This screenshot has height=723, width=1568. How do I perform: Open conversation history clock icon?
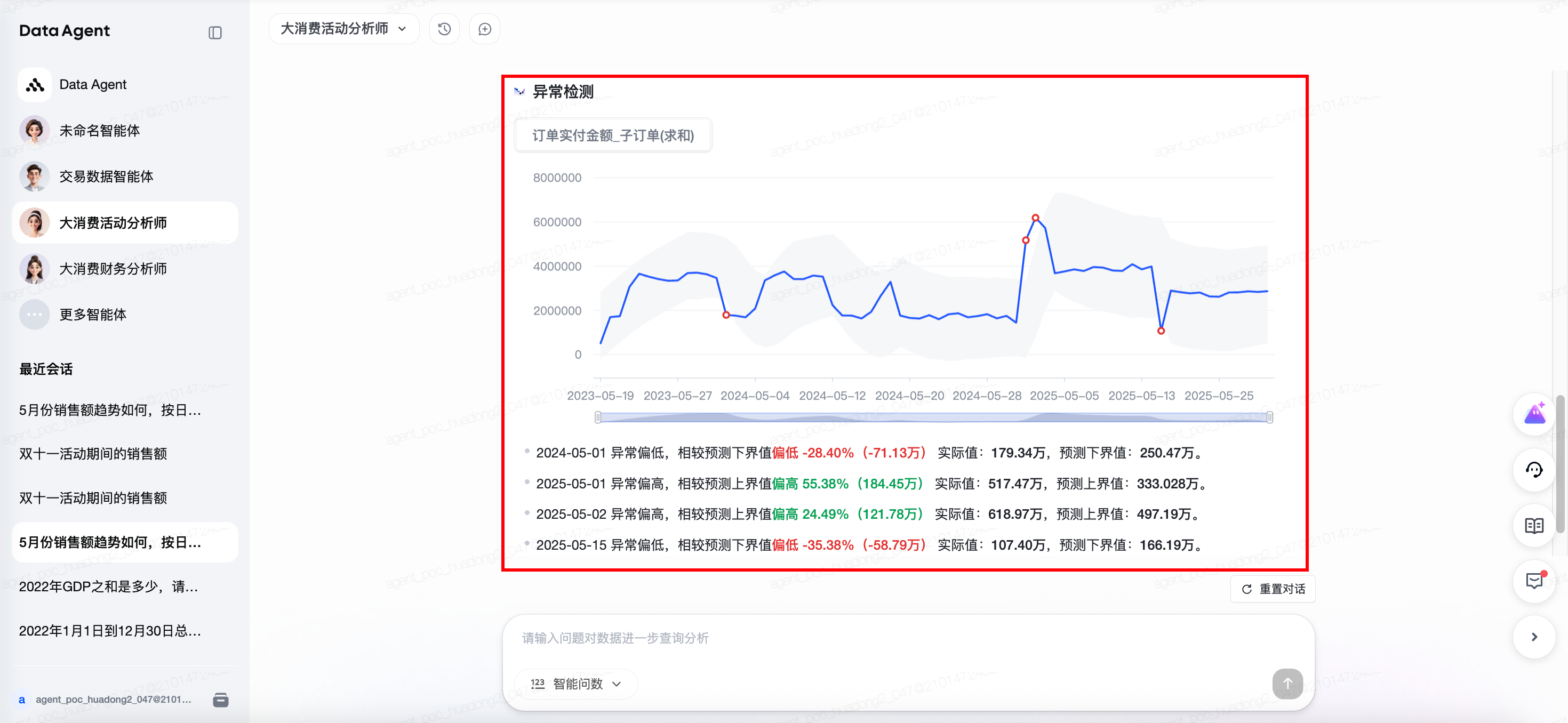point(444,29)
